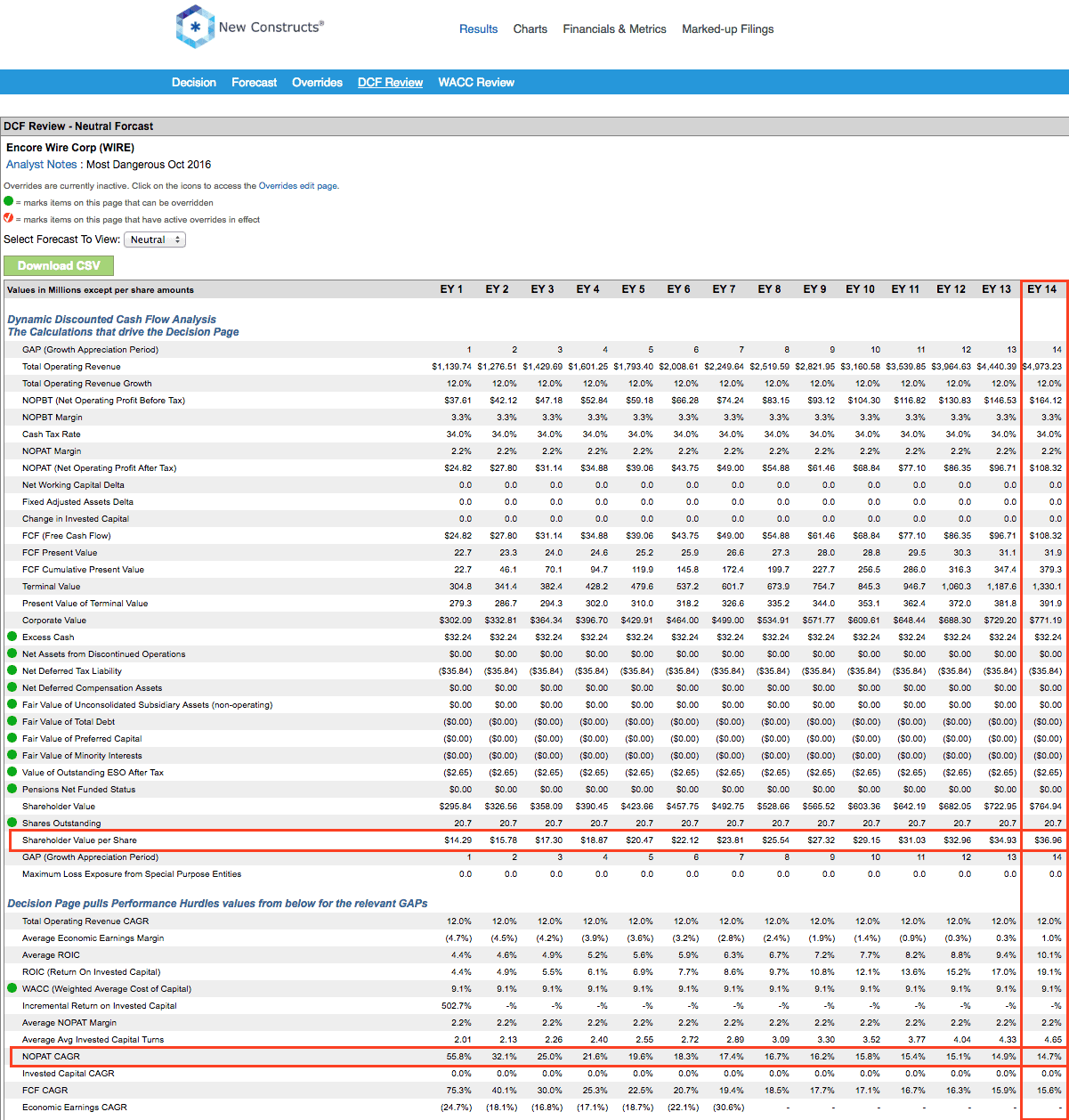Viewport: 1069px width, 1120px height.
Task: Open the Analyst Notes link
Action: (x=41, y=165)
